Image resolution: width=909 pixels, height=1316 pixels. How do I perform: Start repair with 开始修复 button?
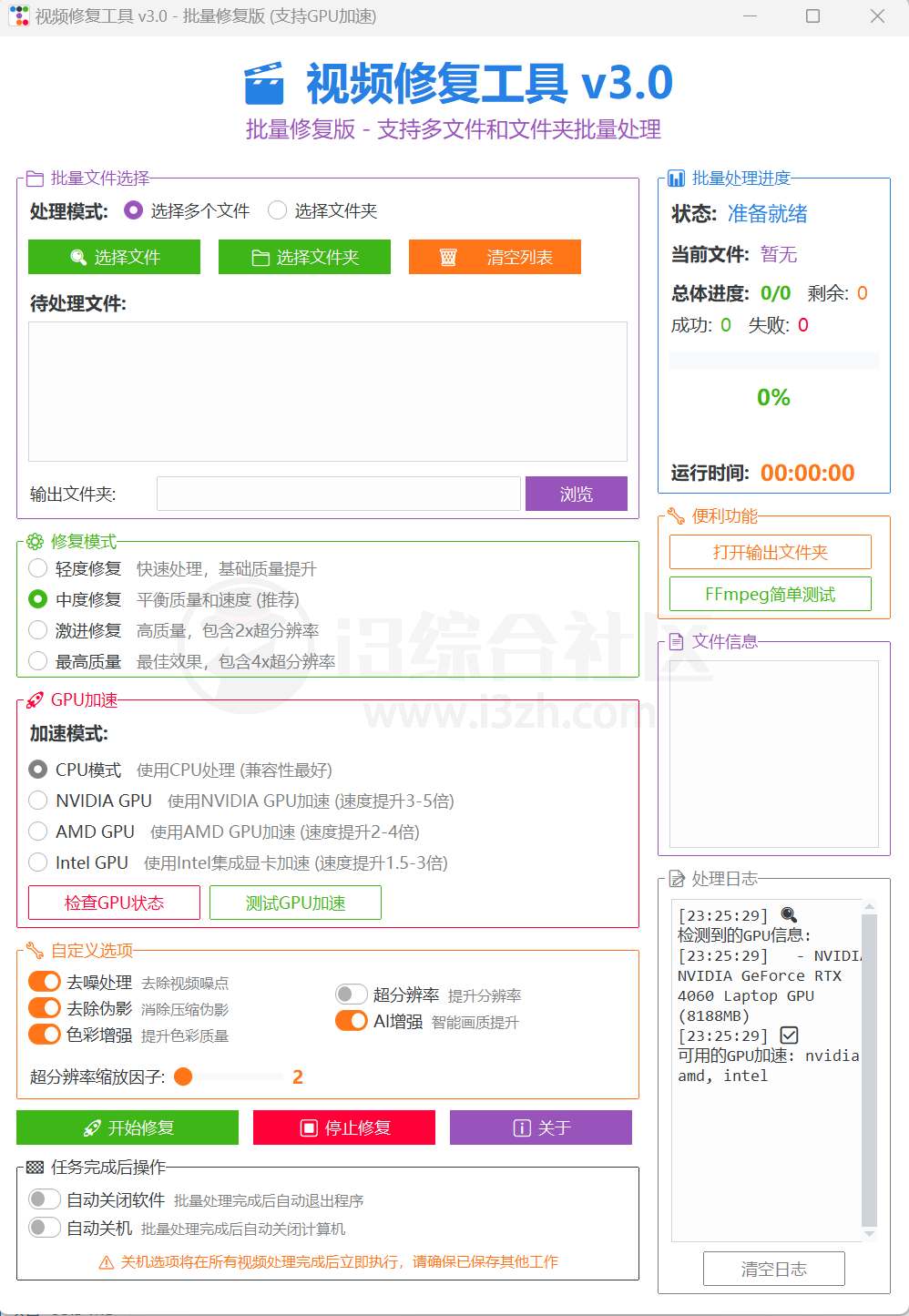click(x=128, y=1127)
